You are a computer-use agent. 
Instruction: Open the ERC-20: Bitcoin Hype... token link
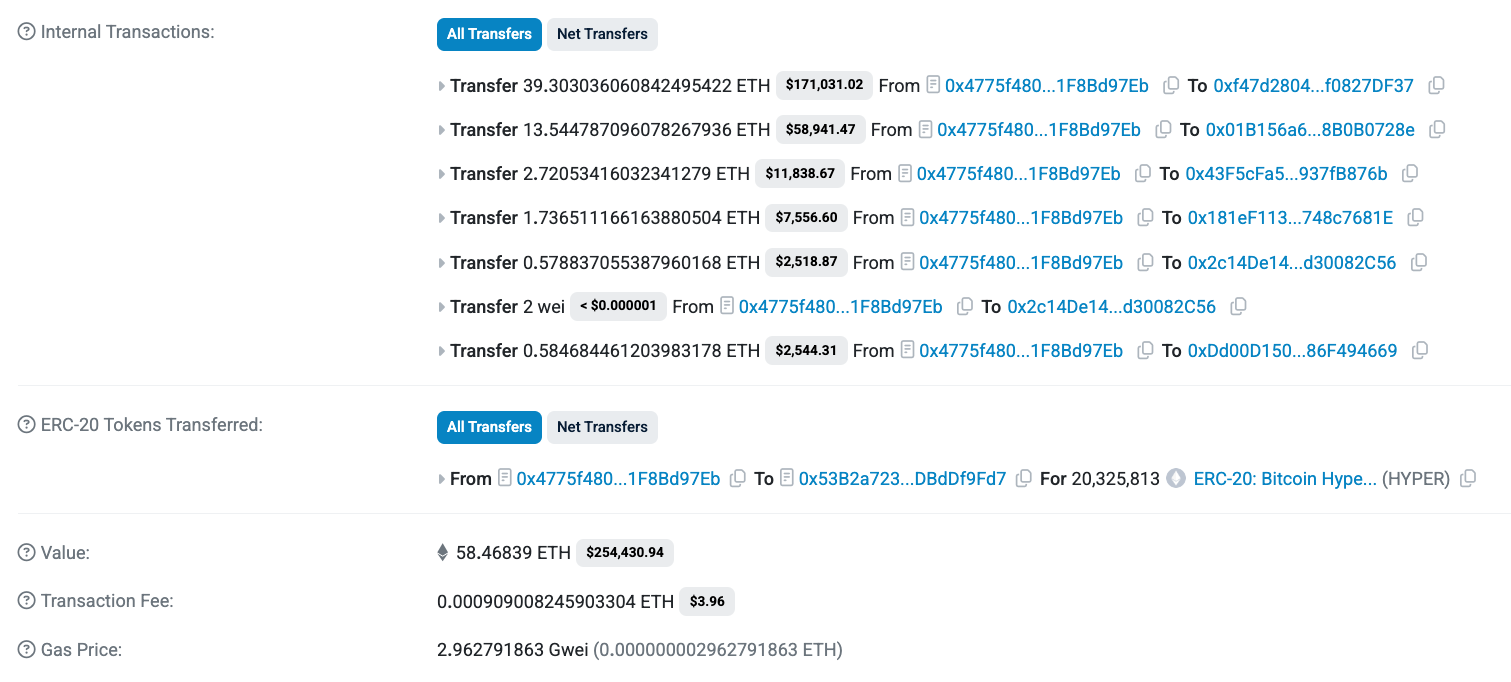tap(1285, 479)
